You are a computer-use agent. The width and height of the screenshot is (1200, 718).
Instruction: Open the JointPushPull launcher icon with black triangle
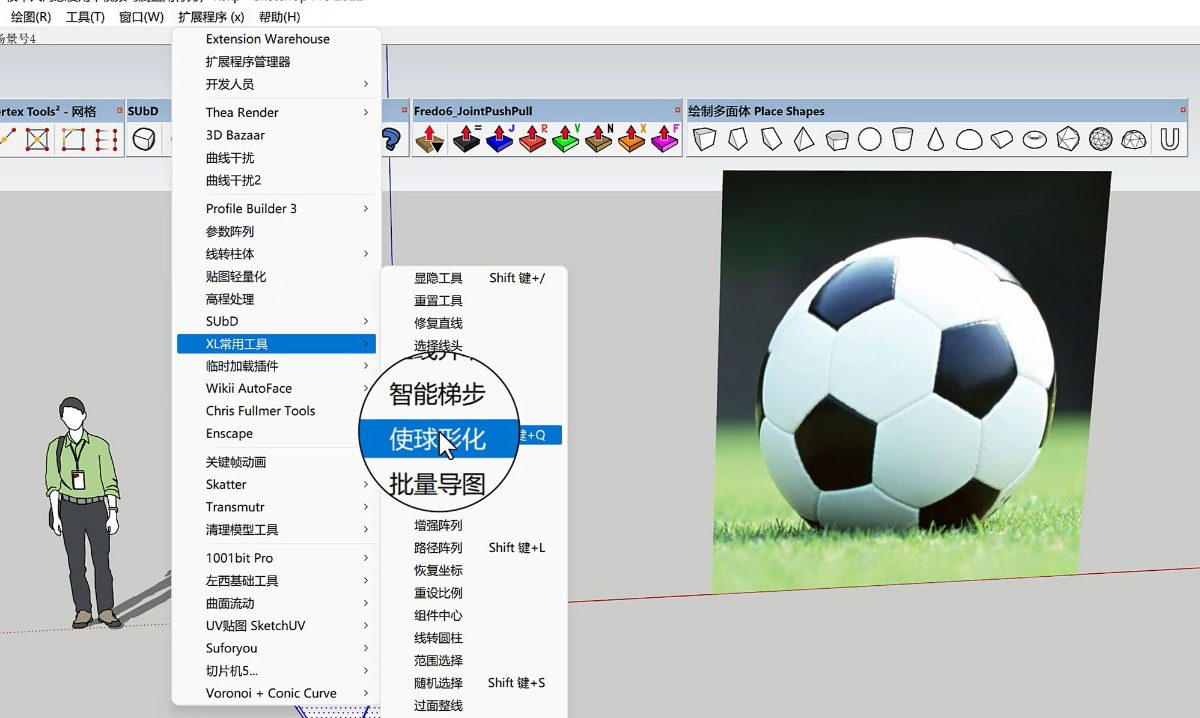click(430, 139)
